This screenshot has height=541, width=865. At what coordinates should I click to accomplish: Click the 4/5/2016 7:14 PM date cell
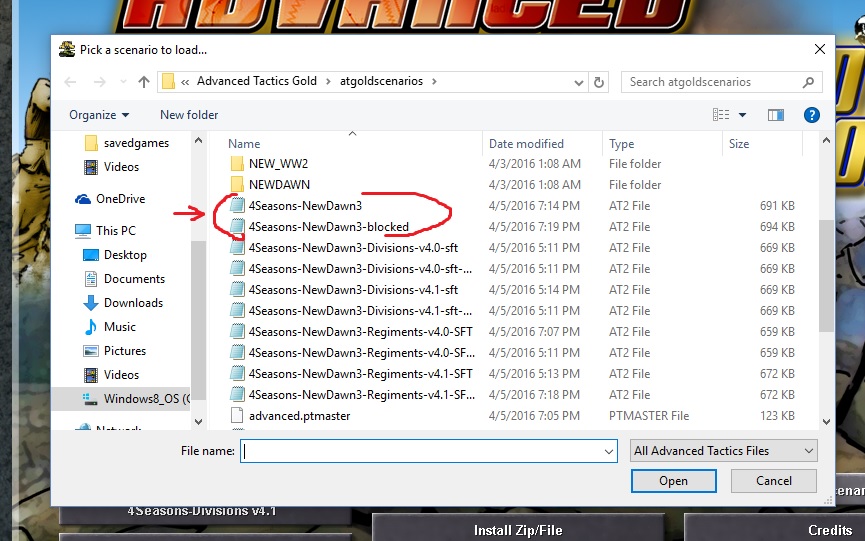(533, 206)
